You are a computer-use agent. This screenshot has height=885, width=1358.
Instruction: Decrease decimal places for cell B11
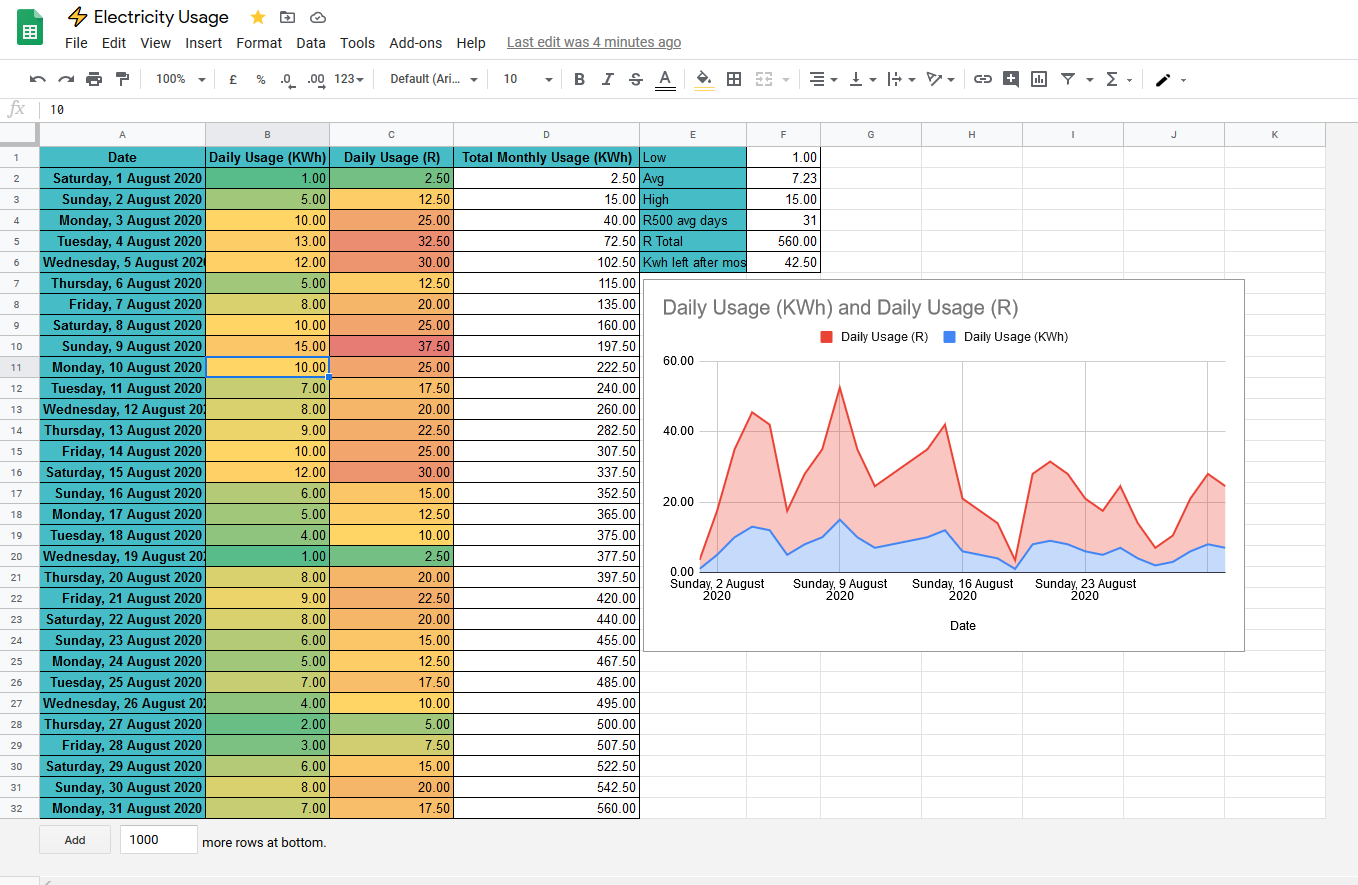pyautogui.click(x=288, y=78)
